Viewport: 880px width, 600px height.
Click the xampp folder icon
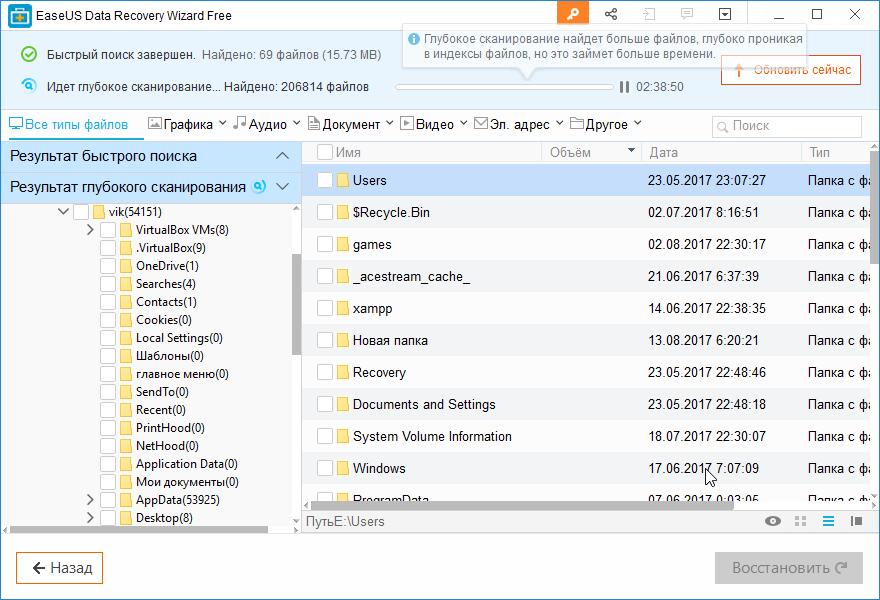pyautogui.click(x=343, y=308)
